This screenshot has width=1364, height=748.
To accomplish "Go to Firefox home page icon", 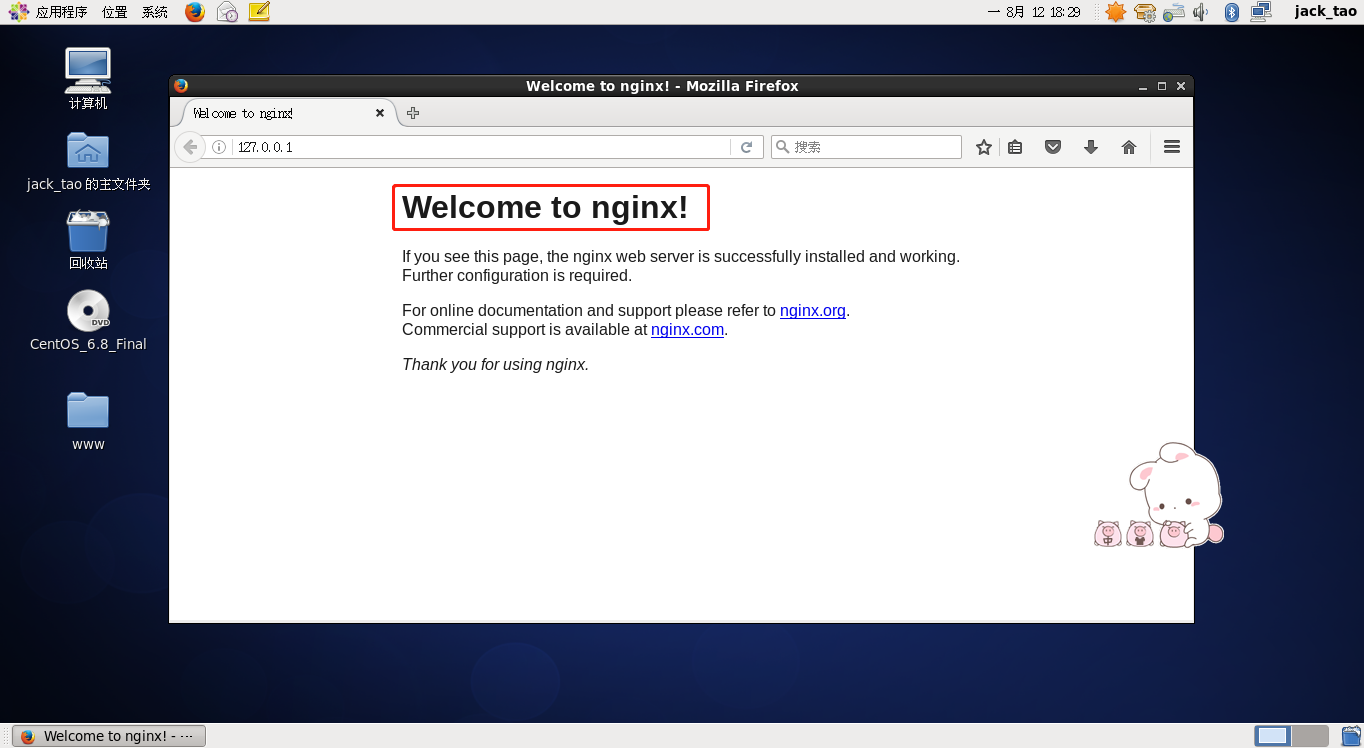I will coord(1129,147).
